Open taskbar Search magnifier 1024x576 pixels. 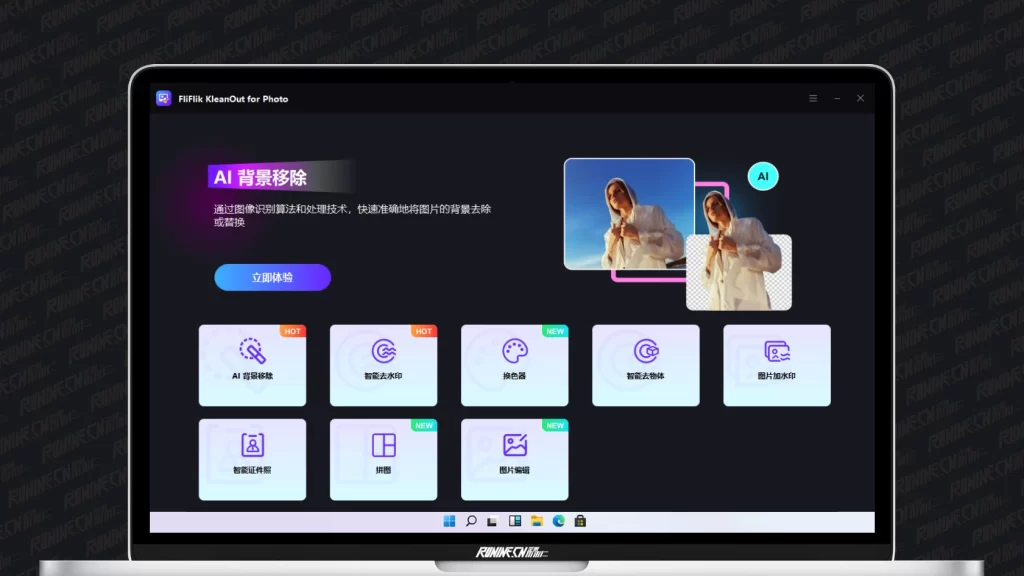[x=471, y=521]
